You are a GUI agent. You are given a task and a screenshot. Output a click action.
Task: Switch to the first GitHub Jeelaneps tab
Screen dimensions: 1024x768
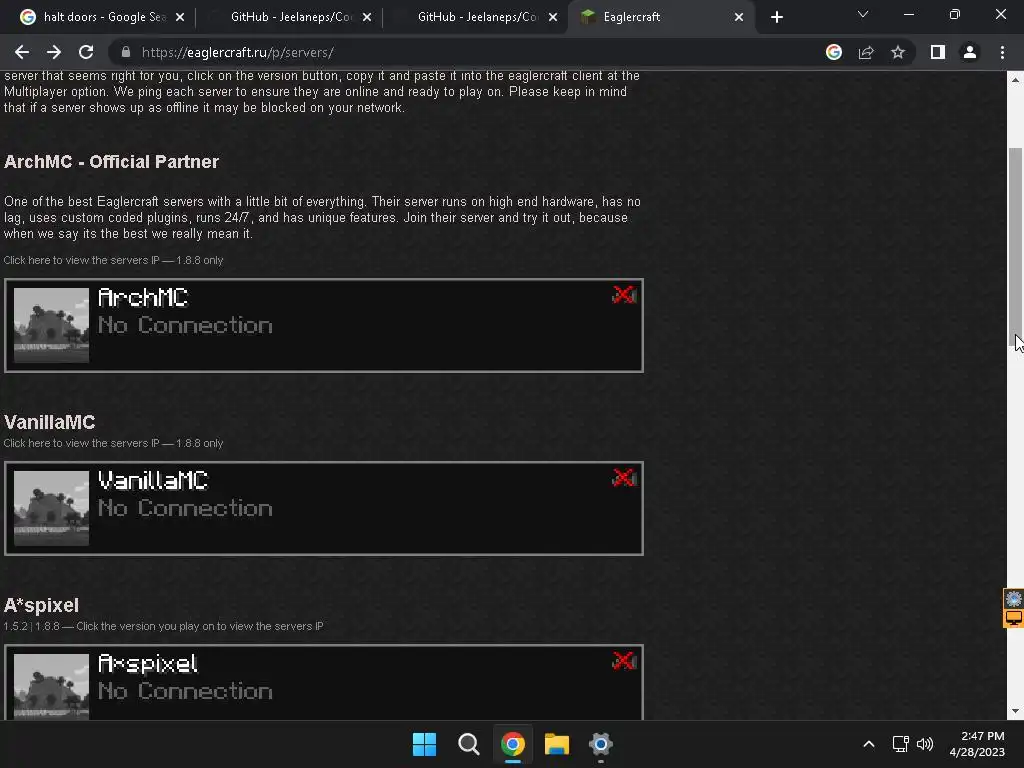291,17
